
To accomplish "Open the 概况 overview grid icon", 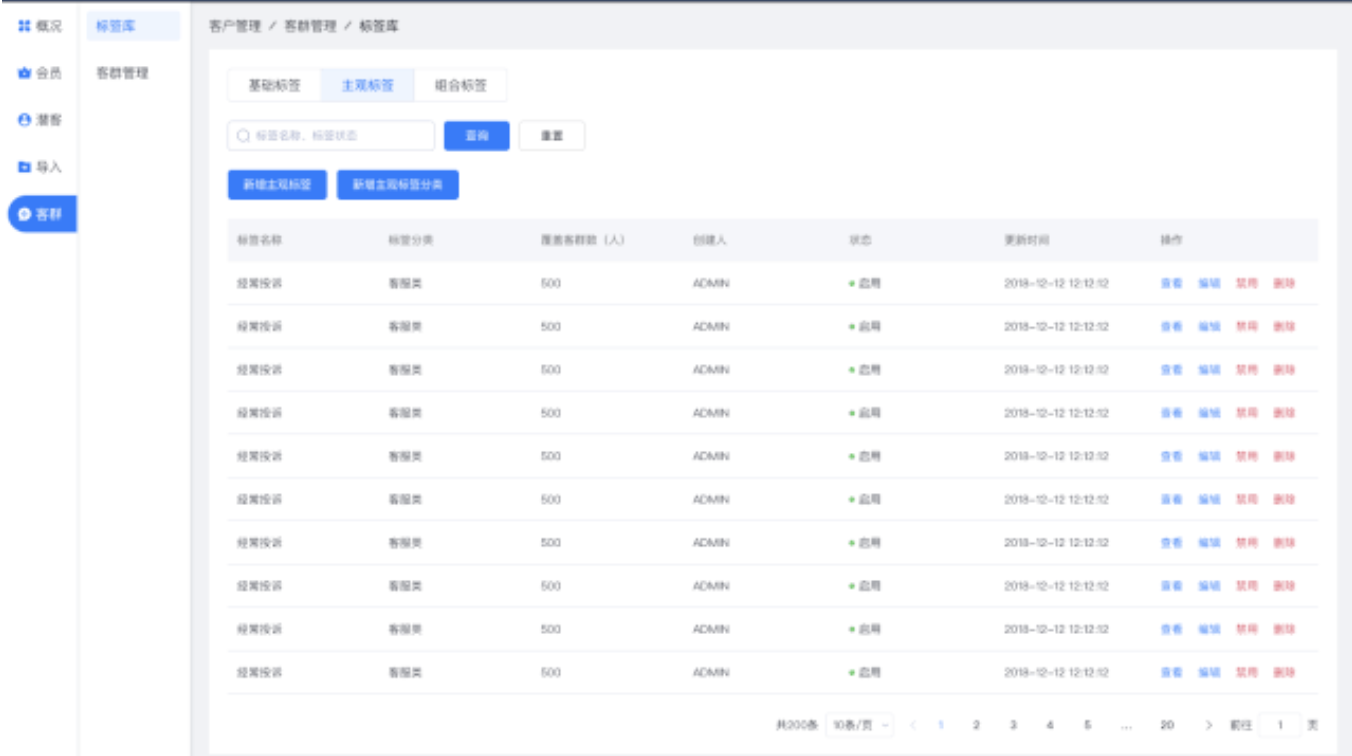I will pyautogui.click(x=24, y=26).
